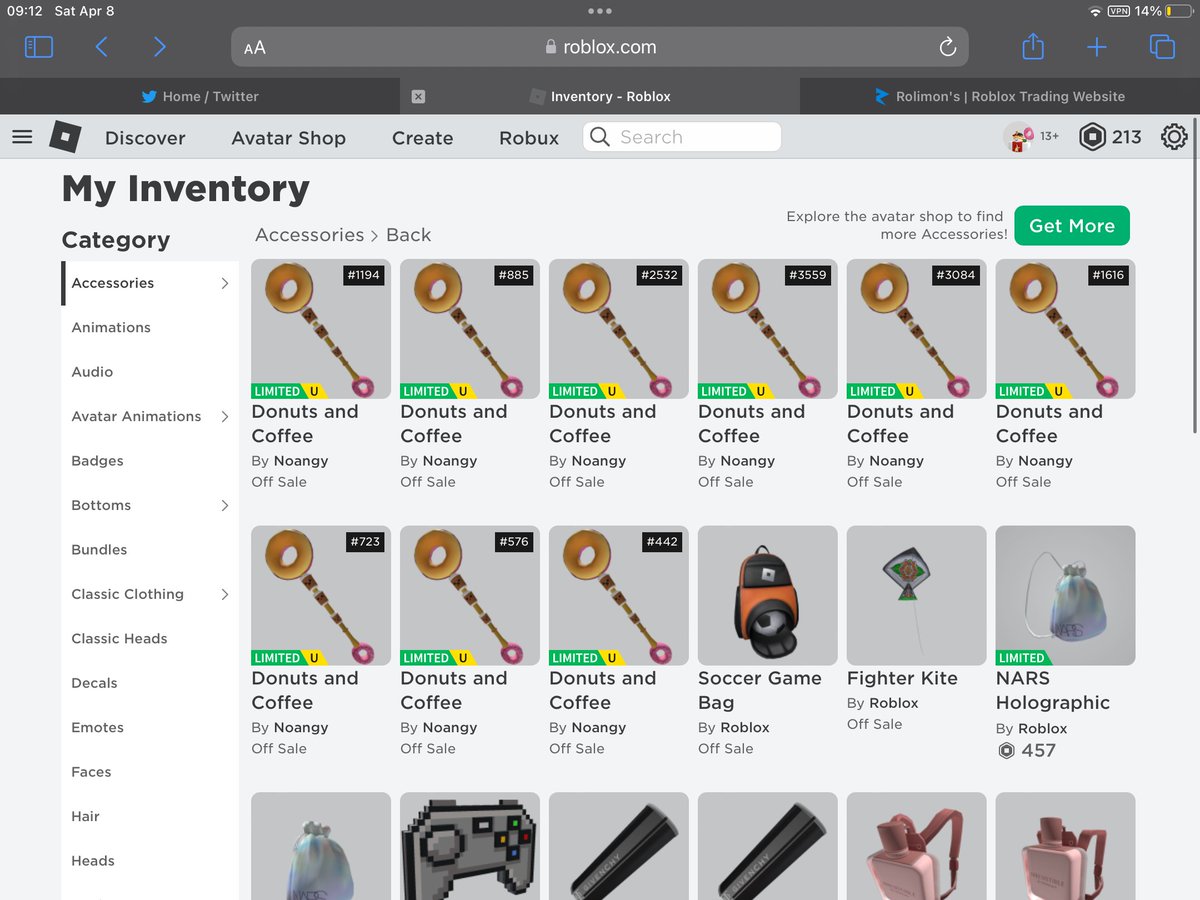Open the Avatar Shop menu item
The height and width of the screenshot is (900, 1200).
click(288, 138)
